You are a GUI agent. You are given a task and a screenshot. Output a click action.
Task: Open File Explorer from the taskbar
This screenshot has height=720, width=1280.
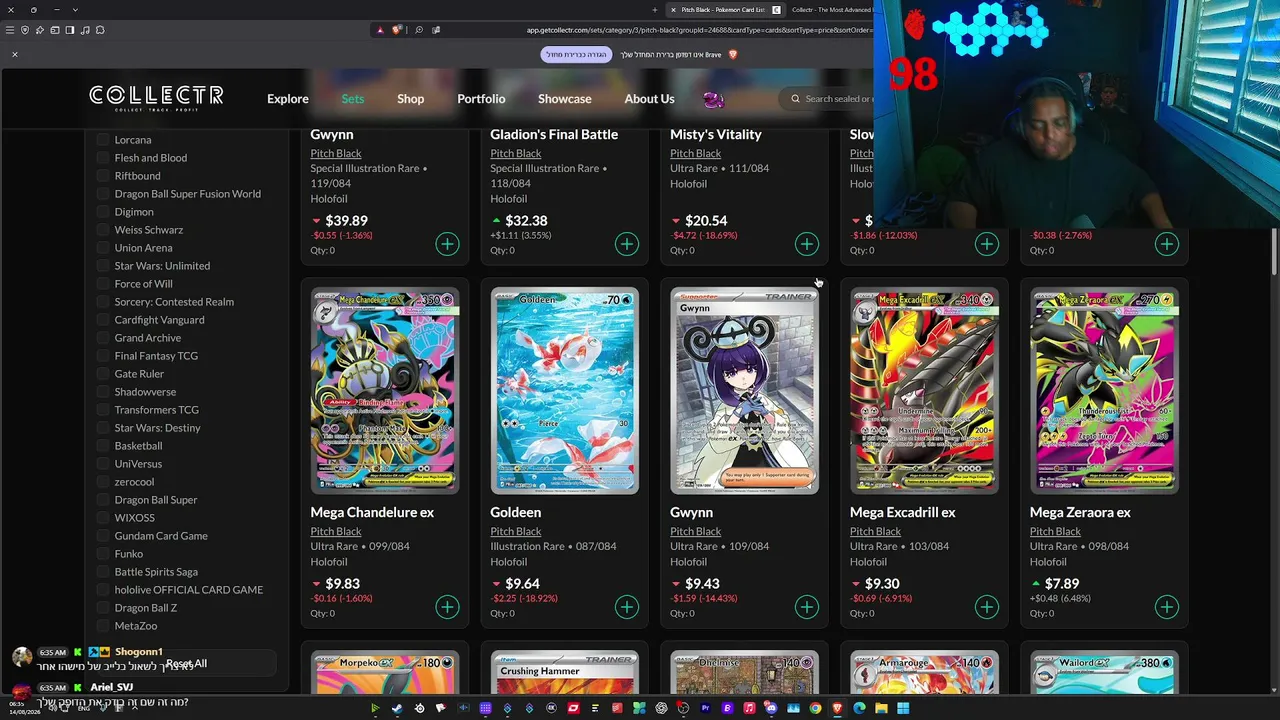(x=881, y=709)
